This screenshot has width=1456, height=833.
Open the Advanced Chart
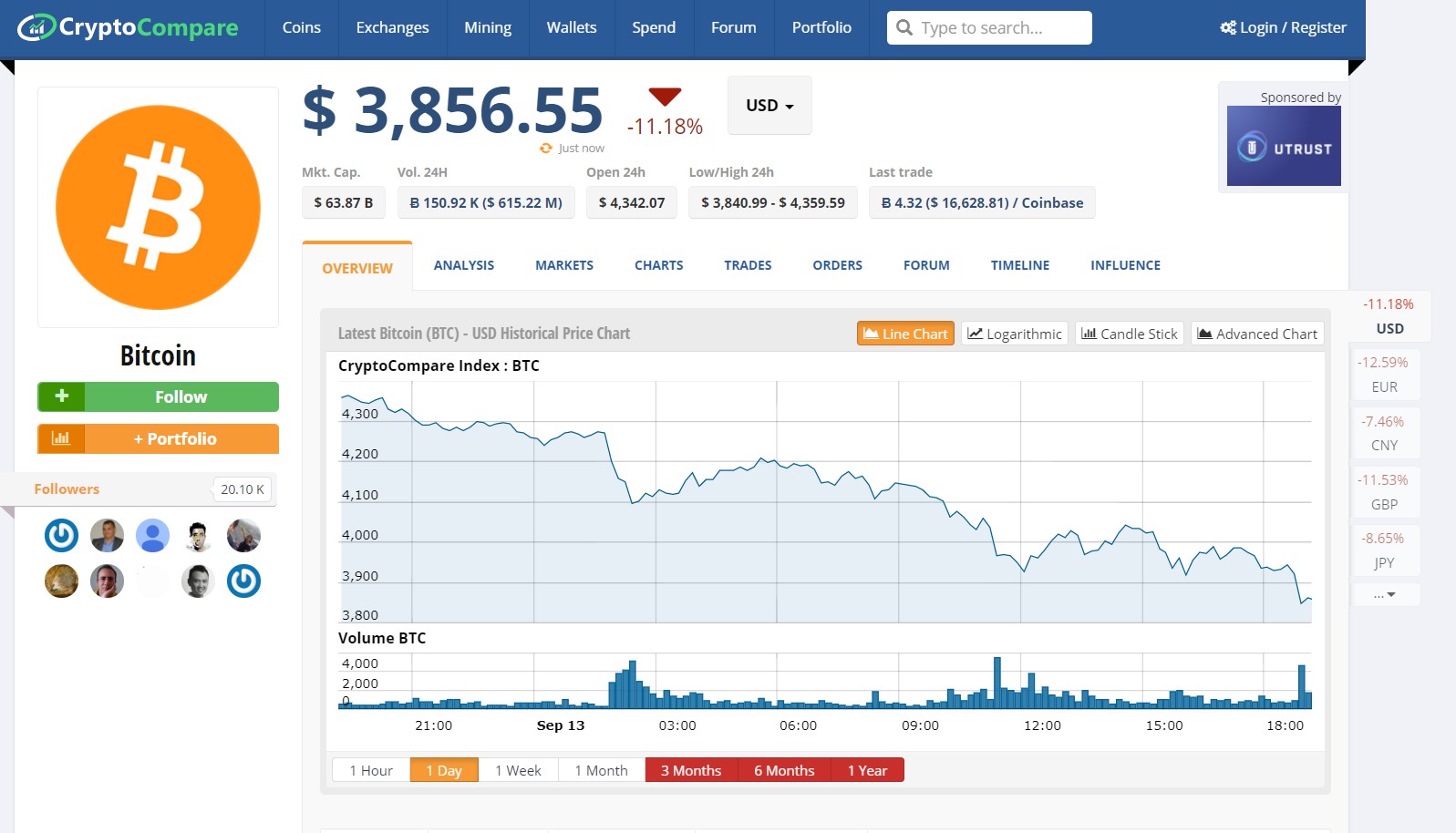[1257, 334]
